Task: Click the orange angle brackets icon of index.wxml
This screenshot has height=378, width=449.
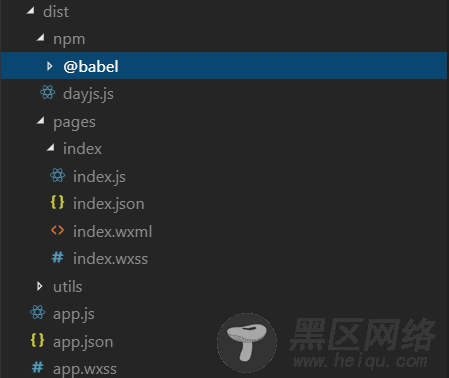Action: (x=57, y=230)
